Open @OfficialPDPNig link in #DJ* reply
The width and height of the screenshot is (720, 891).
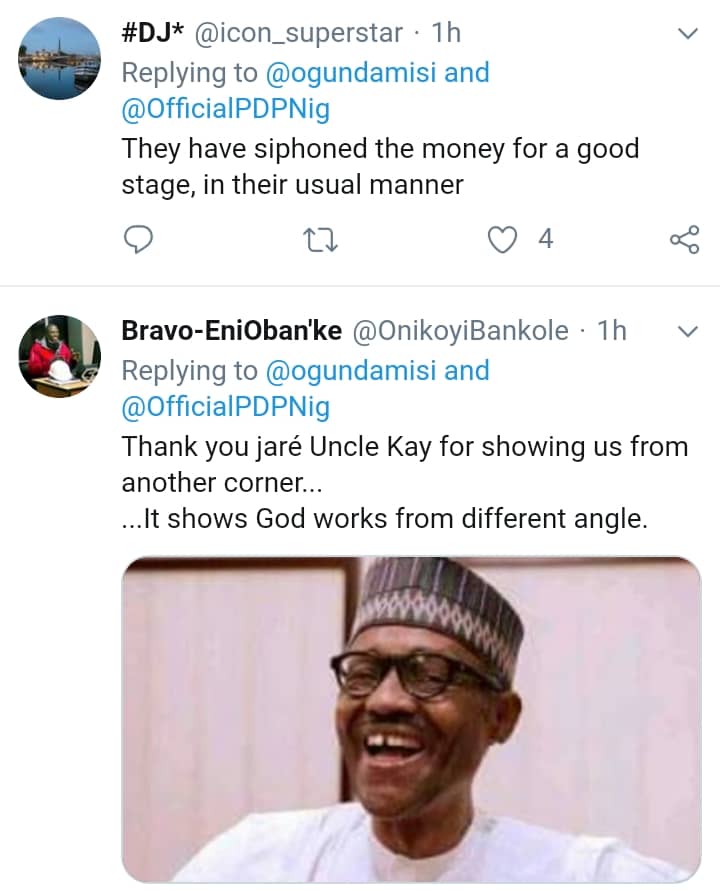(225, 110)
